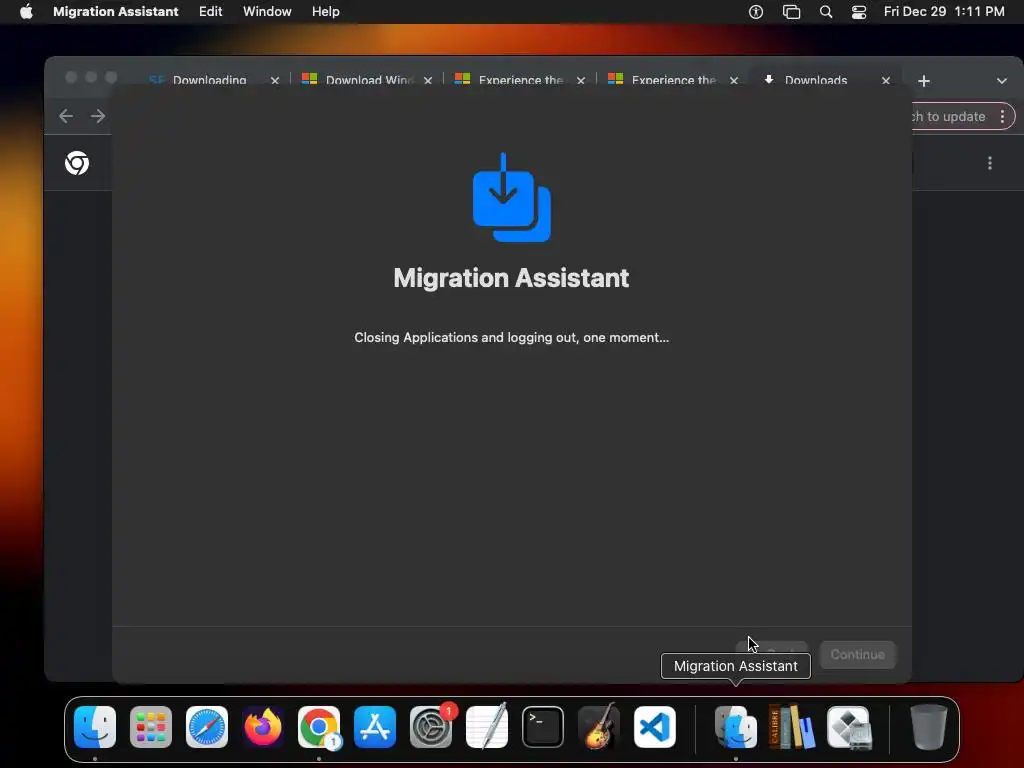Open GarageBand from the Dock

(x=599, y=727)
